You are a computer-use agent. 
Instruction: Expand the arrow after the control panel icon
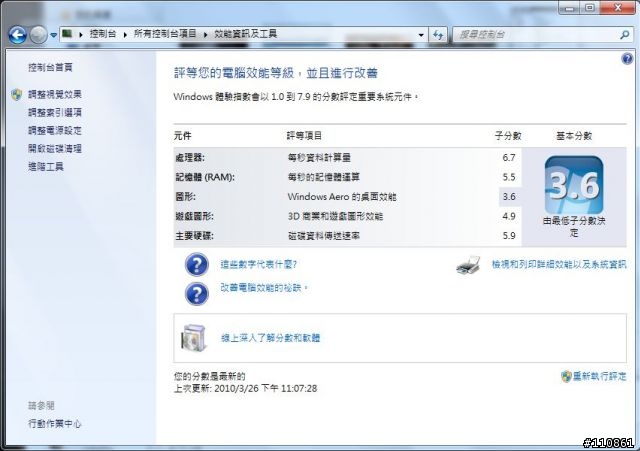[x=81, y=35]
